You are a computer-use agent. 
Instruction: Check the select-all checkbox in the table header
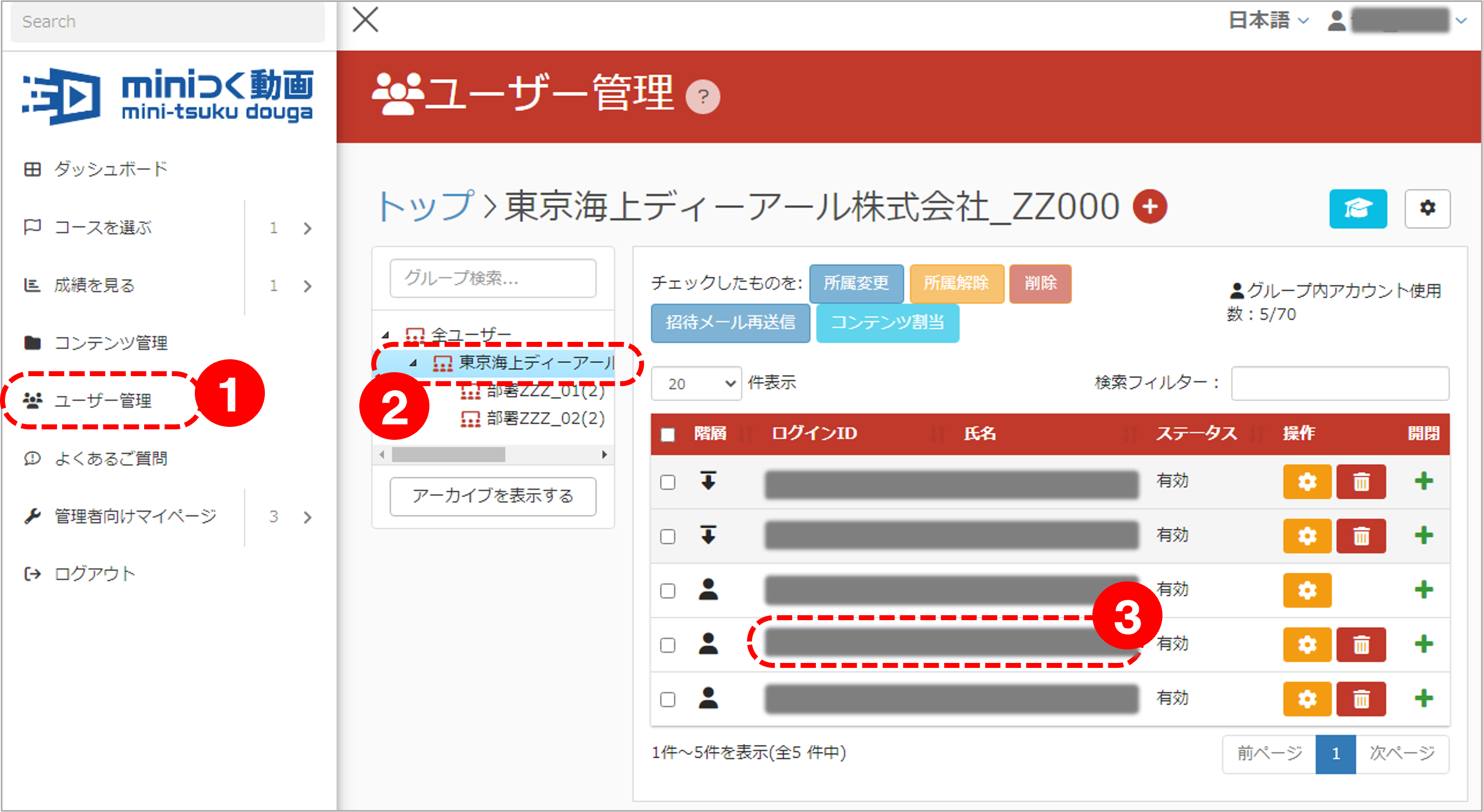tap(667, 435)
